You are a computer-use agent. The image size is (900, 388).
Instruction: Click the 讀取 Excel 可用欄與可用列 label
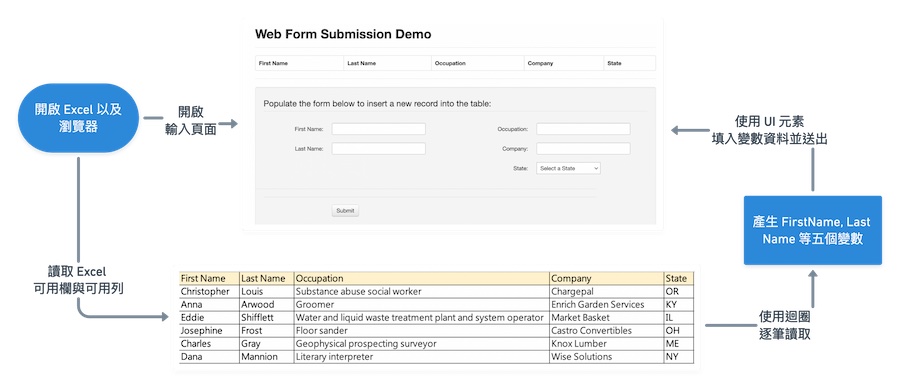click(79, 281)
